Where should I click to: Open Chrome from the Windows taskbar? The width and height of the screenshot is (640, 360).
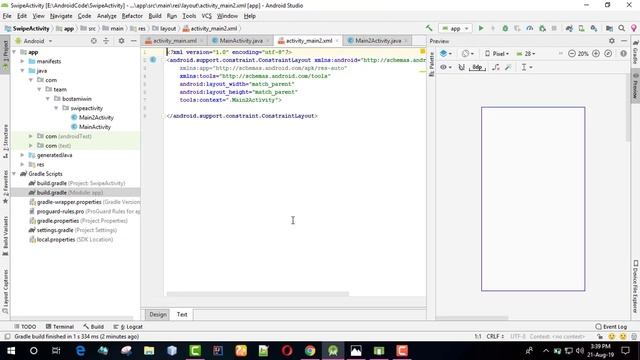(x=310, y=351)
